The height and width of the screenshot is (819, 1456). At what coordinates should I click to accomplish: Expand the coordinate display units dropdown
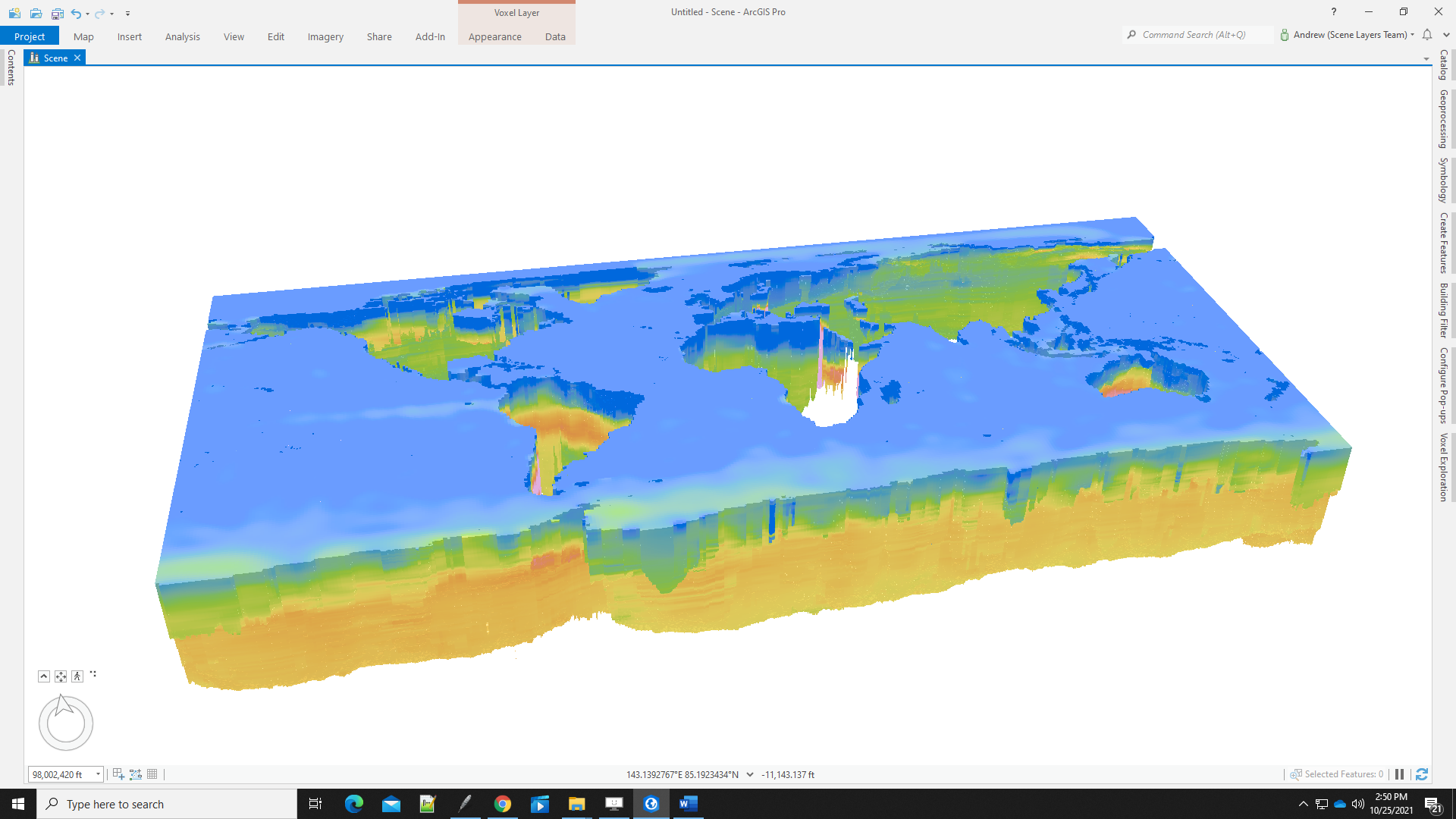[750, 774]
